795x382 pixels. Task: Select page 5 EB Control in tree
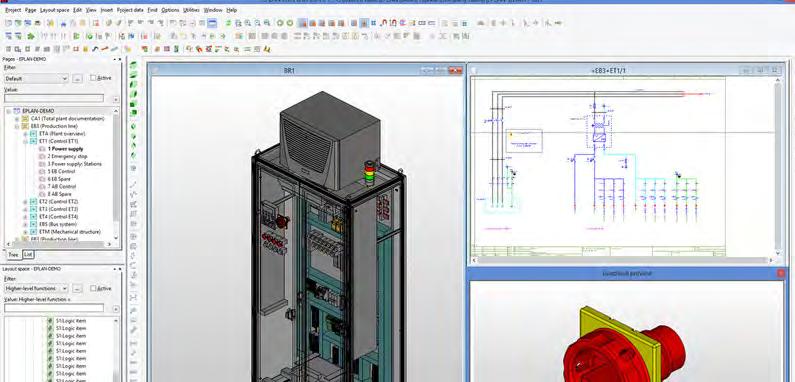[x=61, y=171]
